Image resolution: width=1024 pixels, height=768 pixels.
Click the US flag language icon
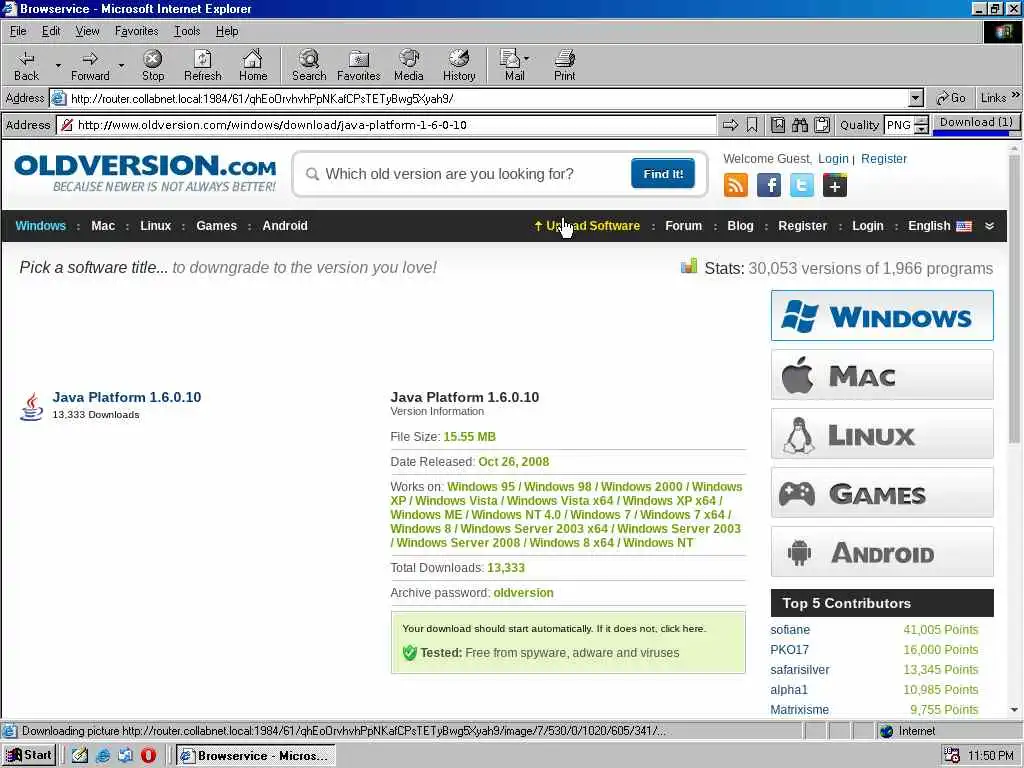964,226
